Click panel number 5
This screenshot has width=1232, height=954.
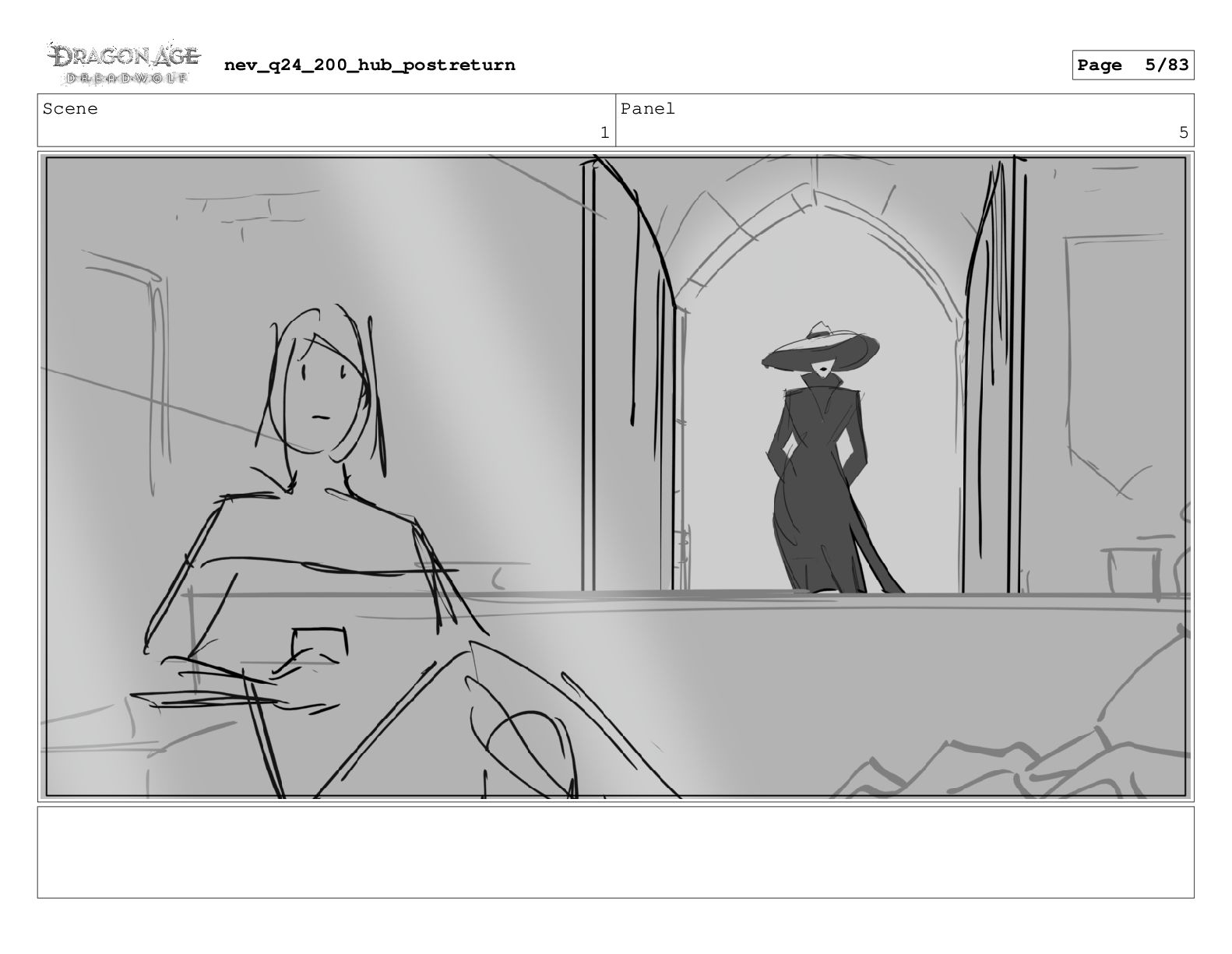1183,133
